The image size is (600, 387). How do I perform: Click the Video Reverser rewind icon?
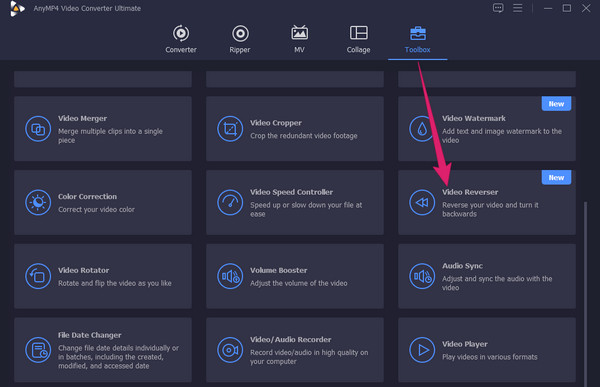tap(422, 202)
